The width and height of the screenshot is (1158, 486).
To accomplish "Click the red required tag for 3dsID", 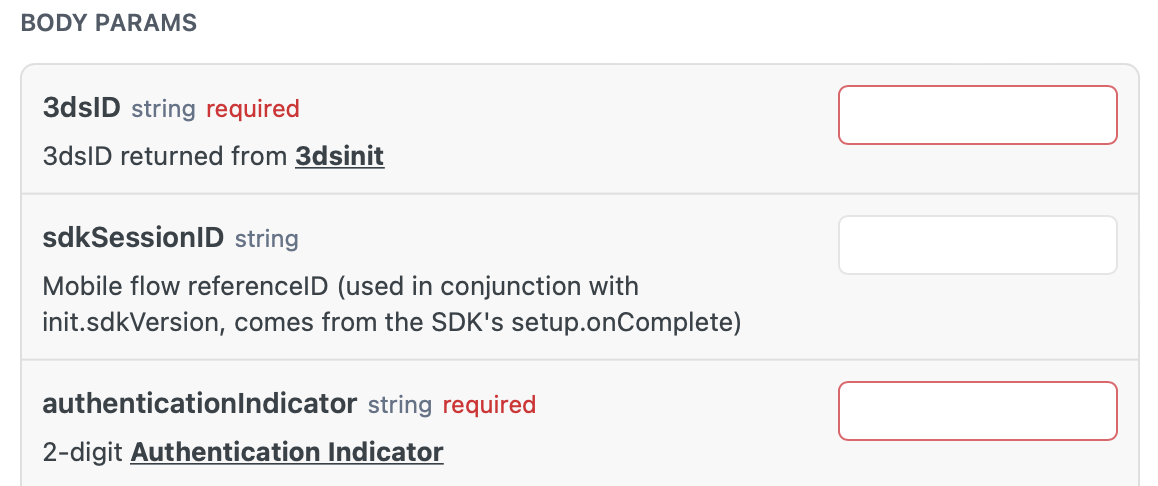I will [x=253, y=109].
